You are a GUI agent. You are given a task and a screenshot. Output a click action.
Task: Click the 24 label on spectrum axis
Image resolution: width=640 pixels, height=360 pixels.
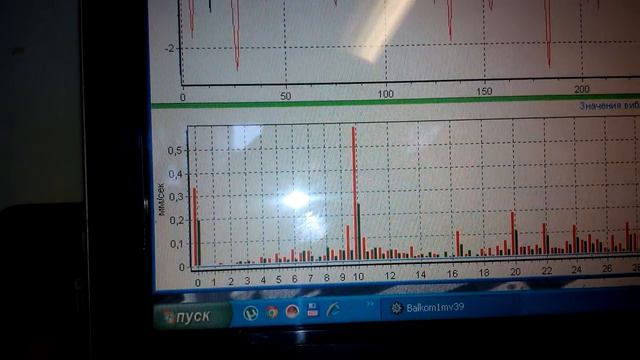tap(576, 270)
